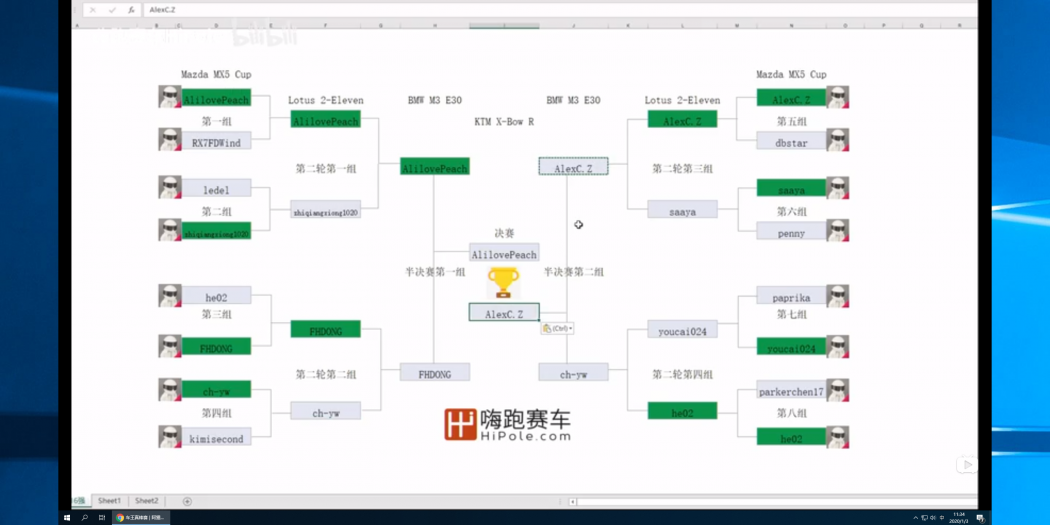Click driver avatar beside first-round AlexC.Z
Image resolution: width=1050 pixels, height=525 pixels.
[x=838, y=96]
